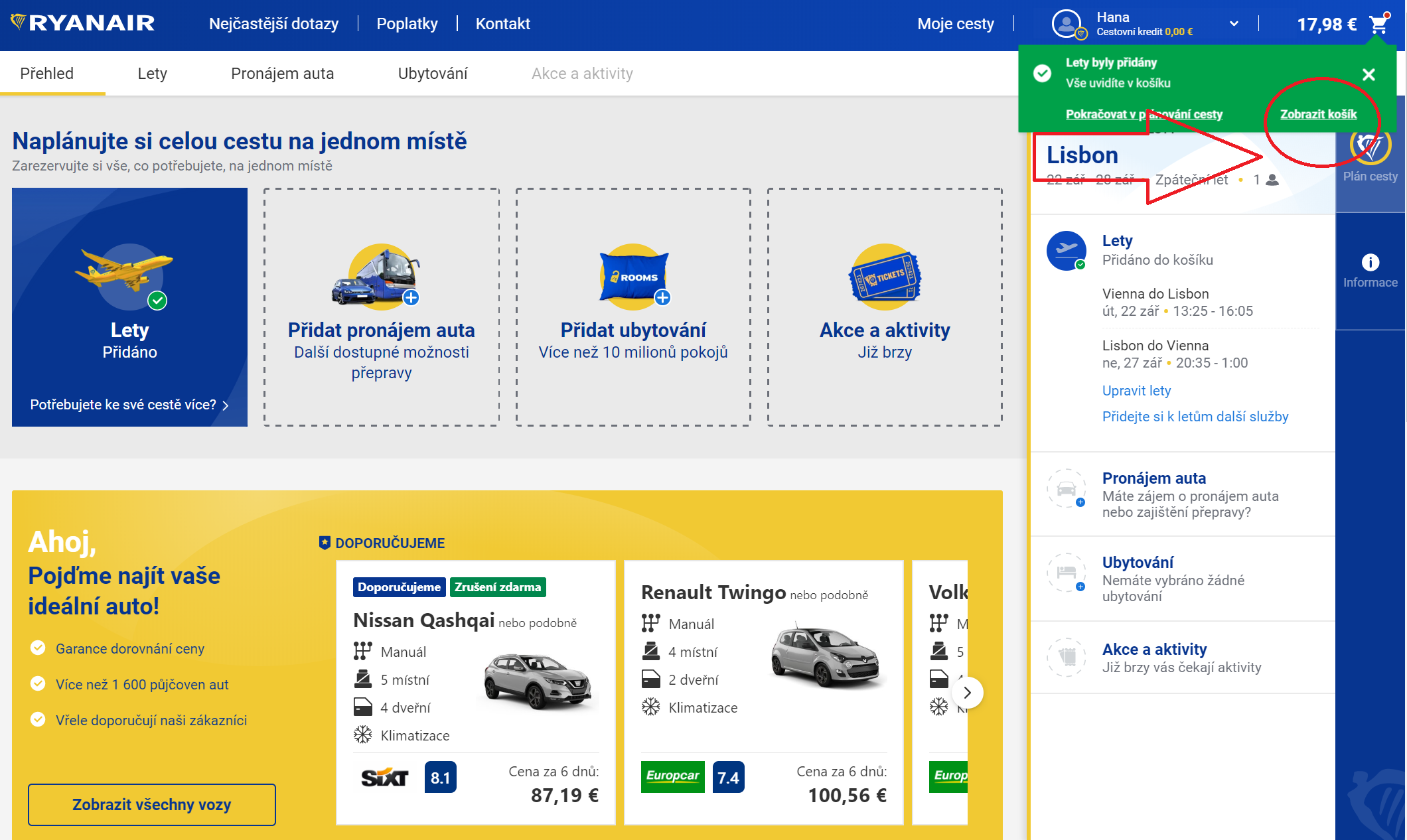Image resolution: width=1407 pixels, height=840 pixels.
Task: Click the 7.4 rating badge
Action: point(728,778)
